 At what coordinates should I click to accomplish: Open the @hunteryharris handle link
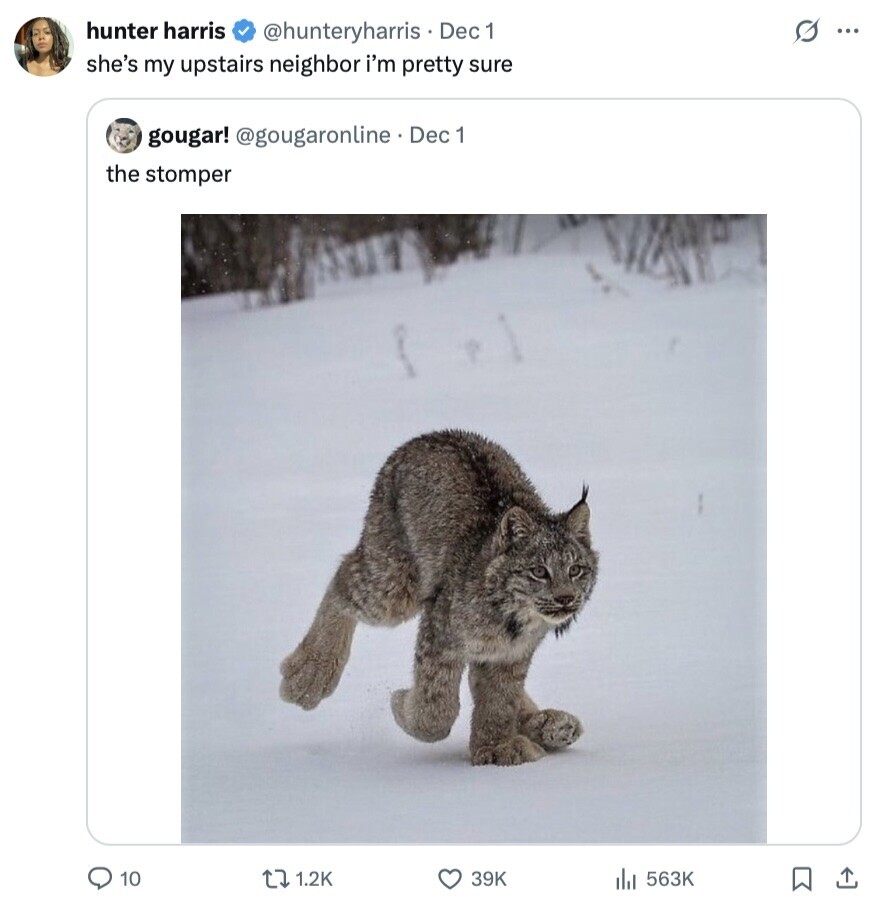340,31
